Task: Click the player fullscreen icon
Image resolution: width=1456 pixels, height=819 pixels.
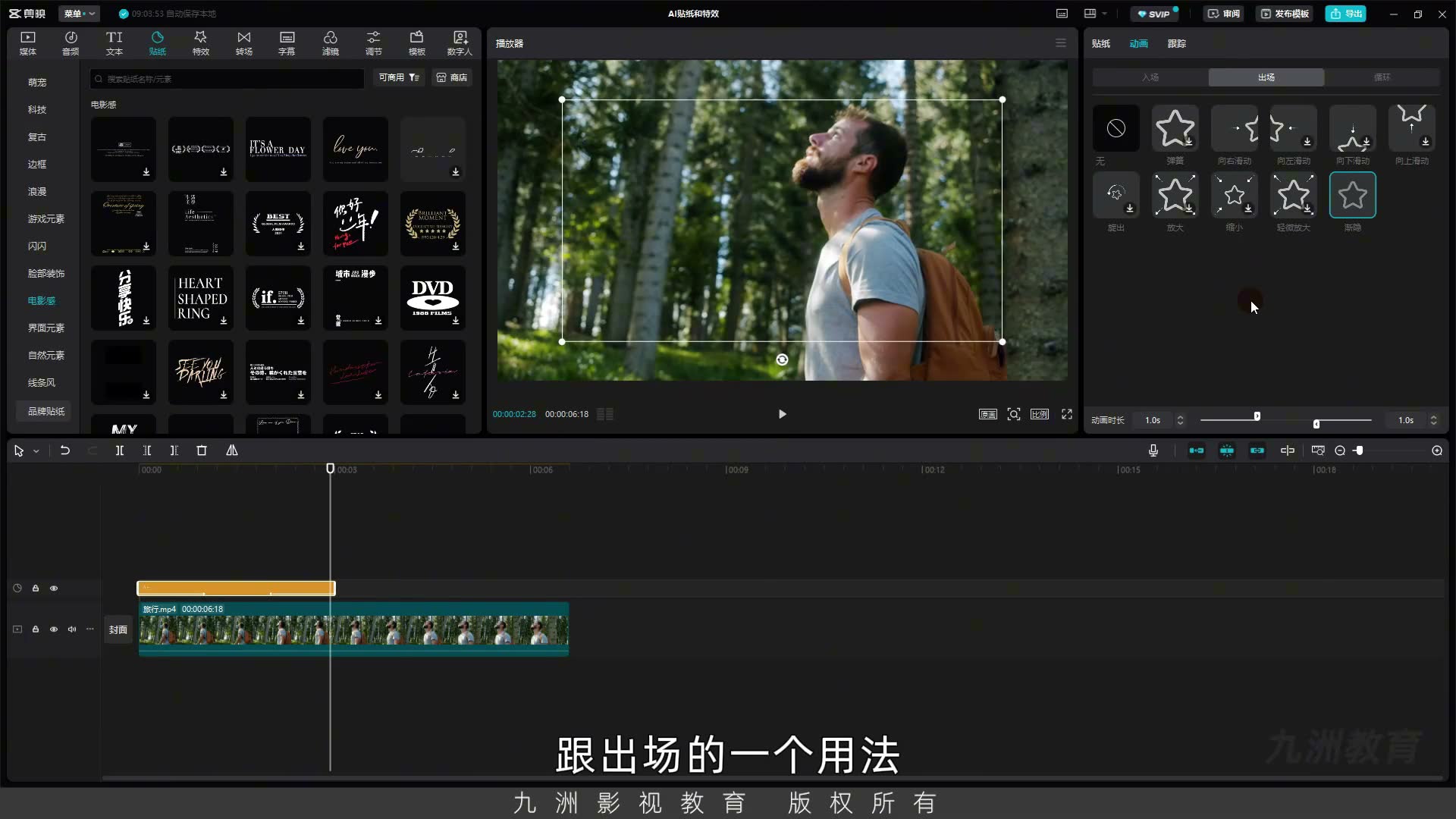Action: click(x=1067, y=414)
